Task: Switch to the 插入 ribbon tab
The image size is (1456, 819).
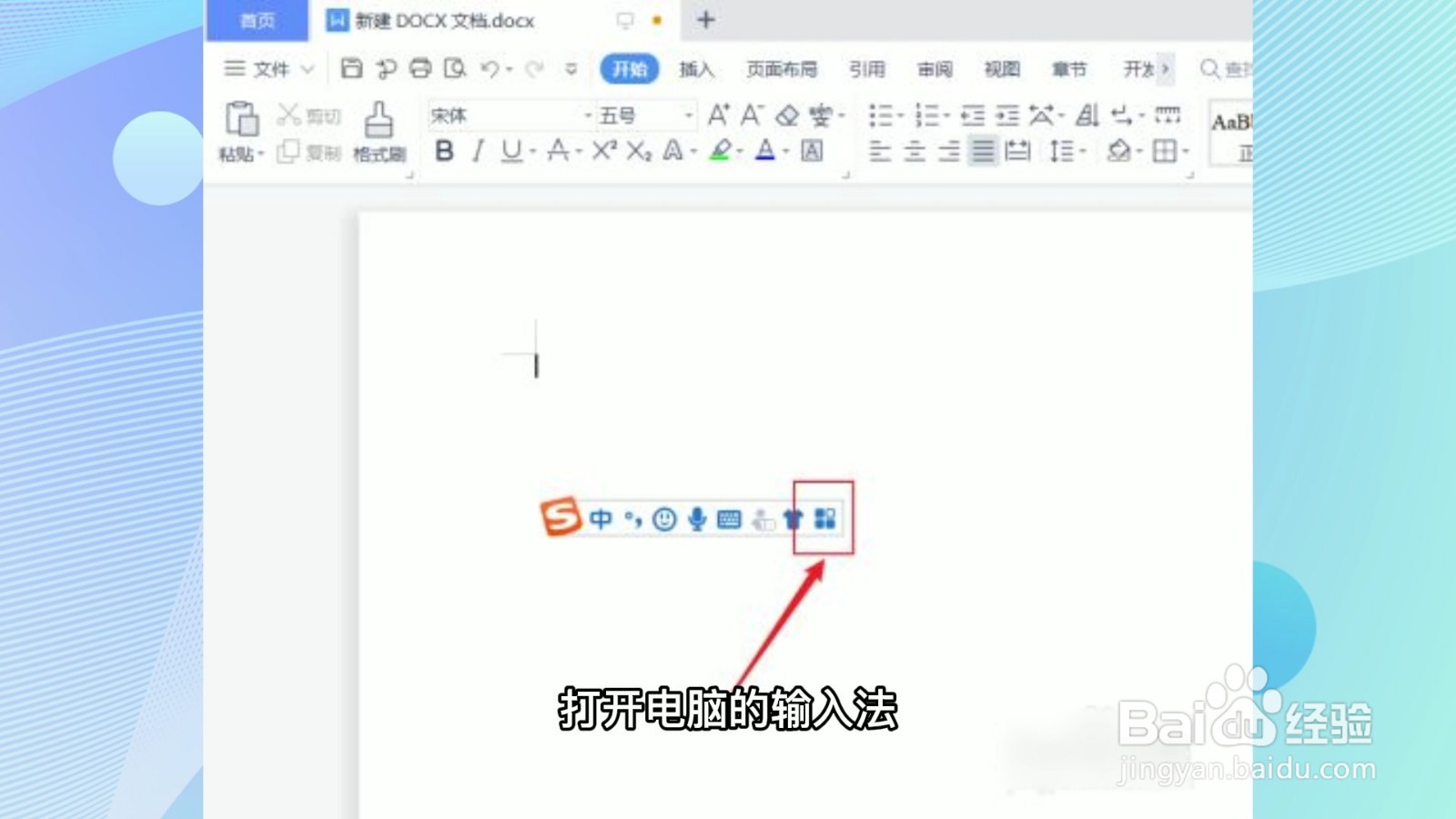Action: point(696,69)
